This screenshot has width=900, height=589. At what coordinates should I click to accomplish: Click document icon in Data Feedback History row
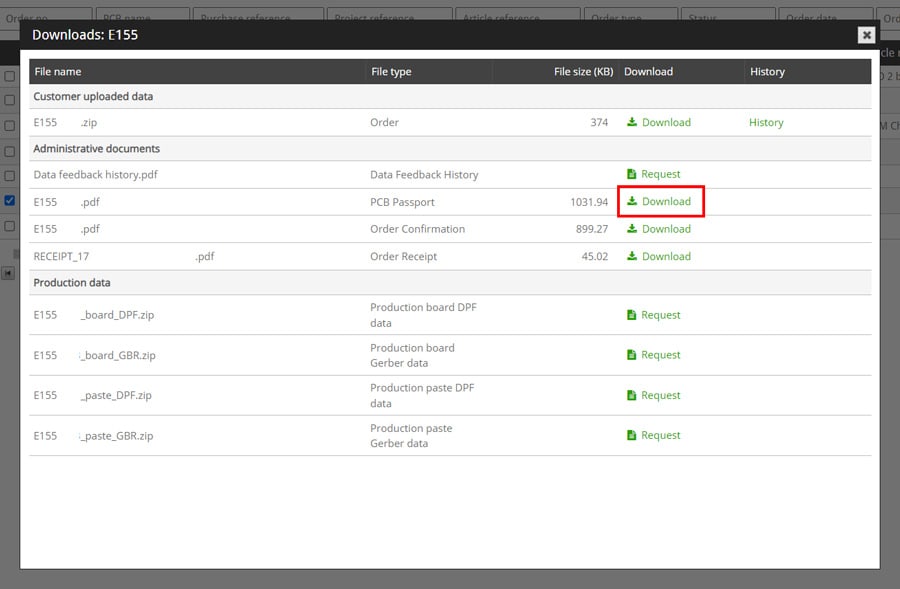631,174
